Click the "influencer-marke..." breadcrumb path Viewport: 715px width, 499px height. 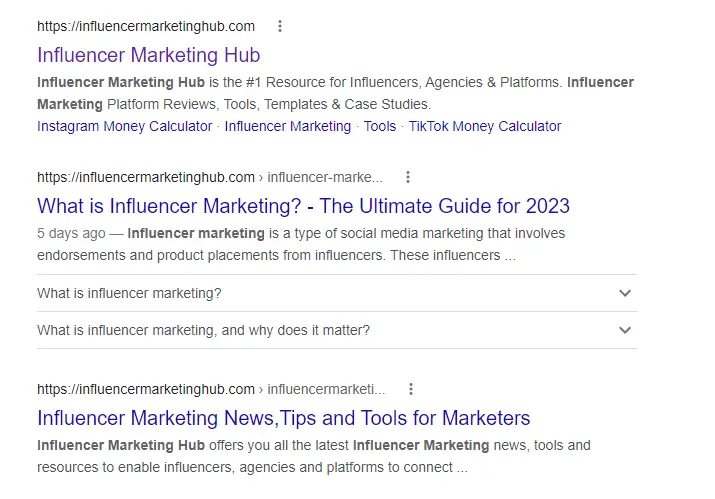(325, 177)
